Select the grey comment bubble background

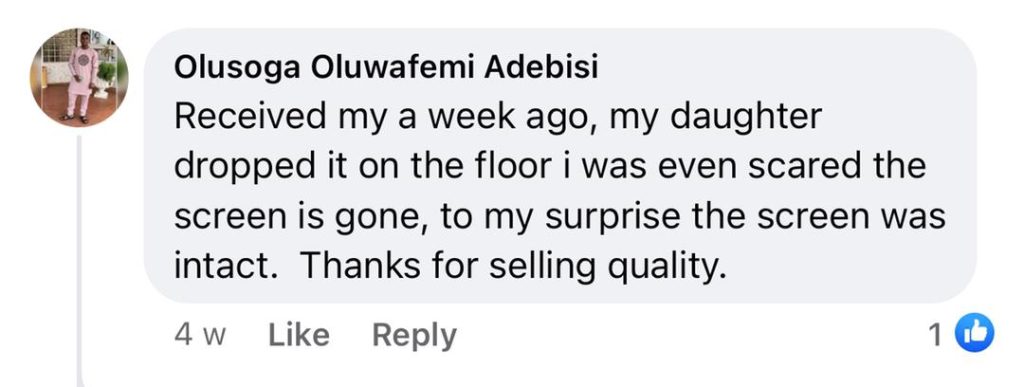point(560,165)
